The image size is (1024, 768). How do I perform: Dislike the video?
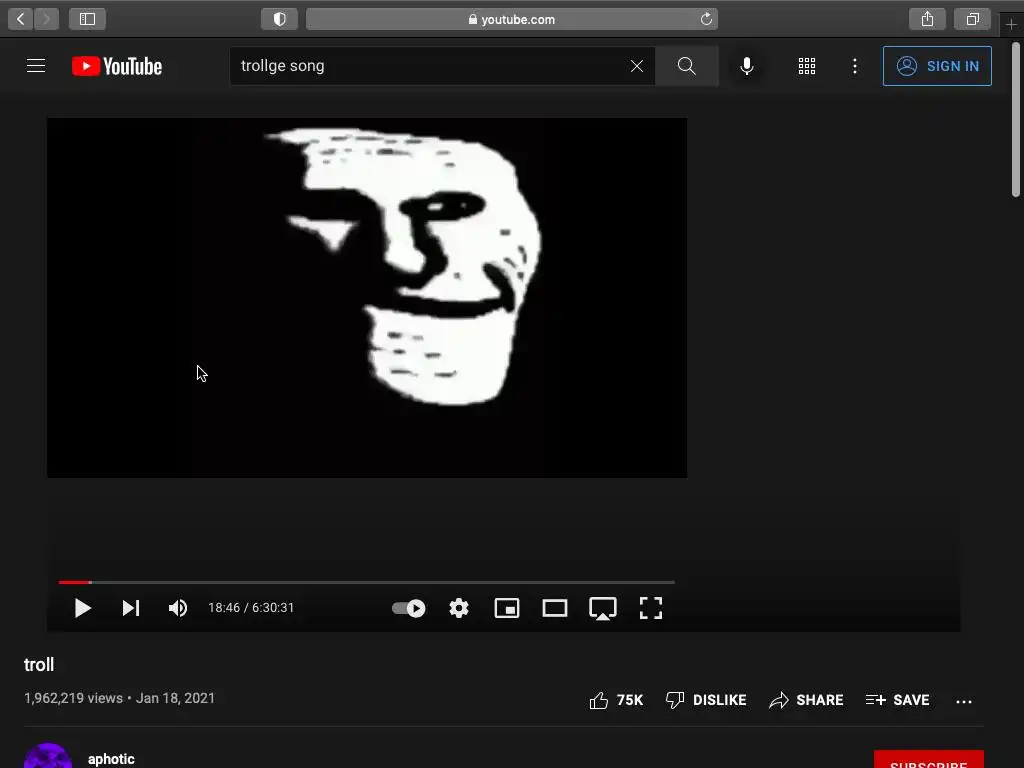tap(706, 700)
